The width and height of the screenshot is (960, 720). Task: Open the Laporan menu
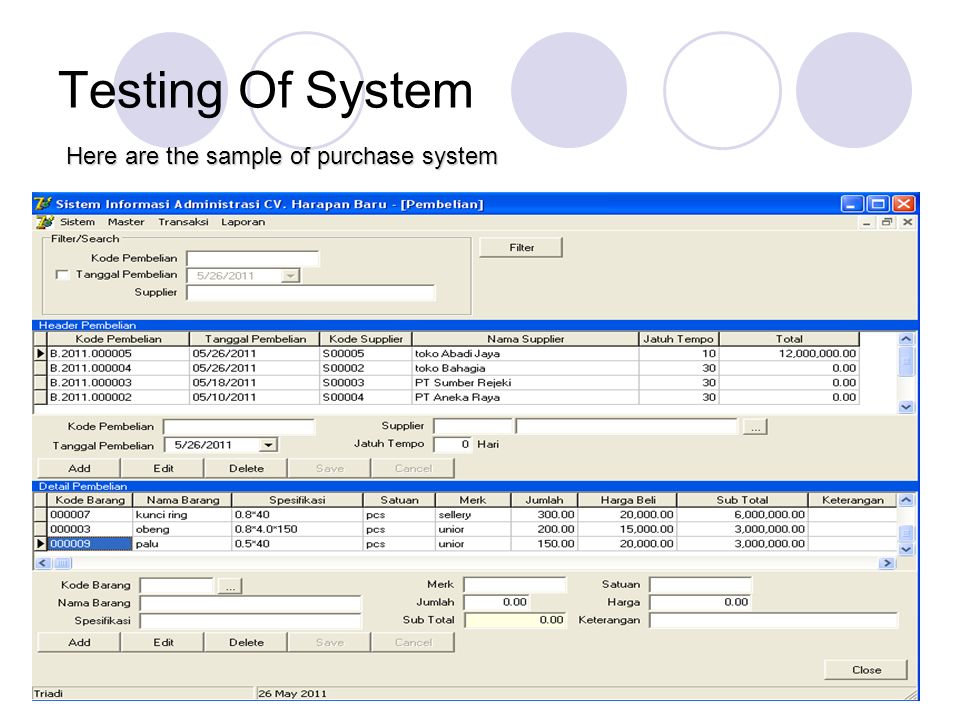click(243, 222)
